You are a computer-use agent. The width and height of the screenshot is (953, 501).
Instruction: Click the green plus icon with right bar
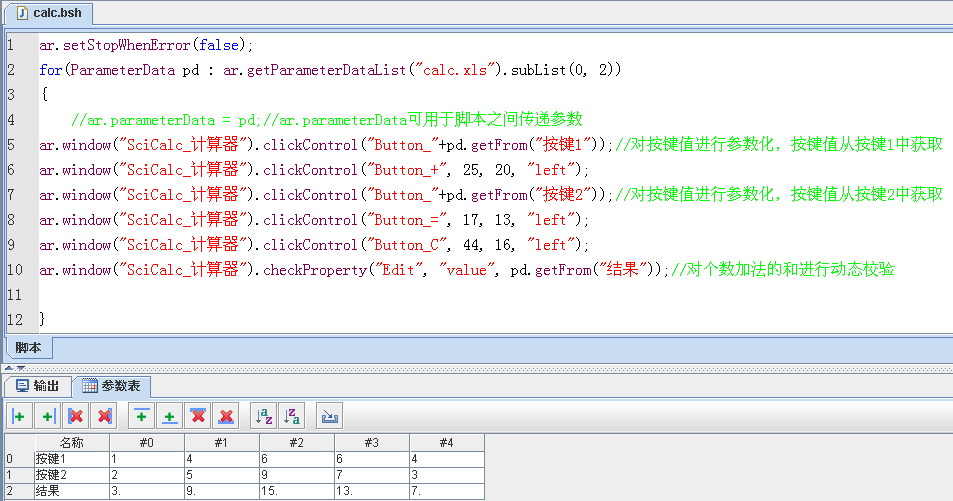[x=47, y=416]
